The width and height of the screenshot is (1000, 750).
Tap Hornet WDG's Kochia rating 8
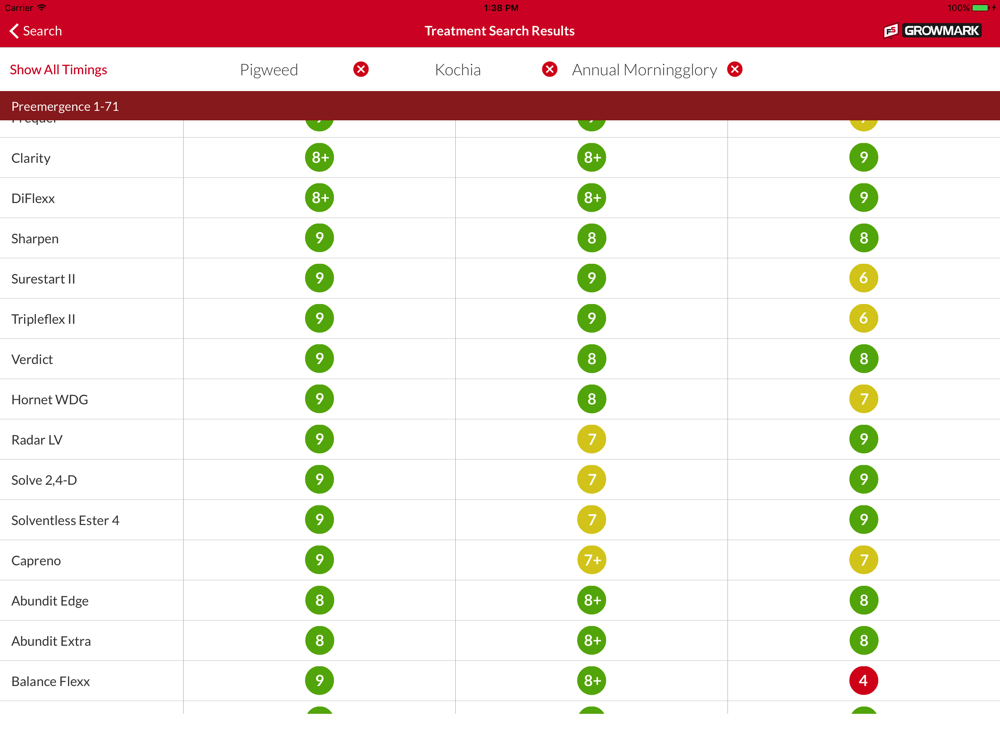[592, 399]
